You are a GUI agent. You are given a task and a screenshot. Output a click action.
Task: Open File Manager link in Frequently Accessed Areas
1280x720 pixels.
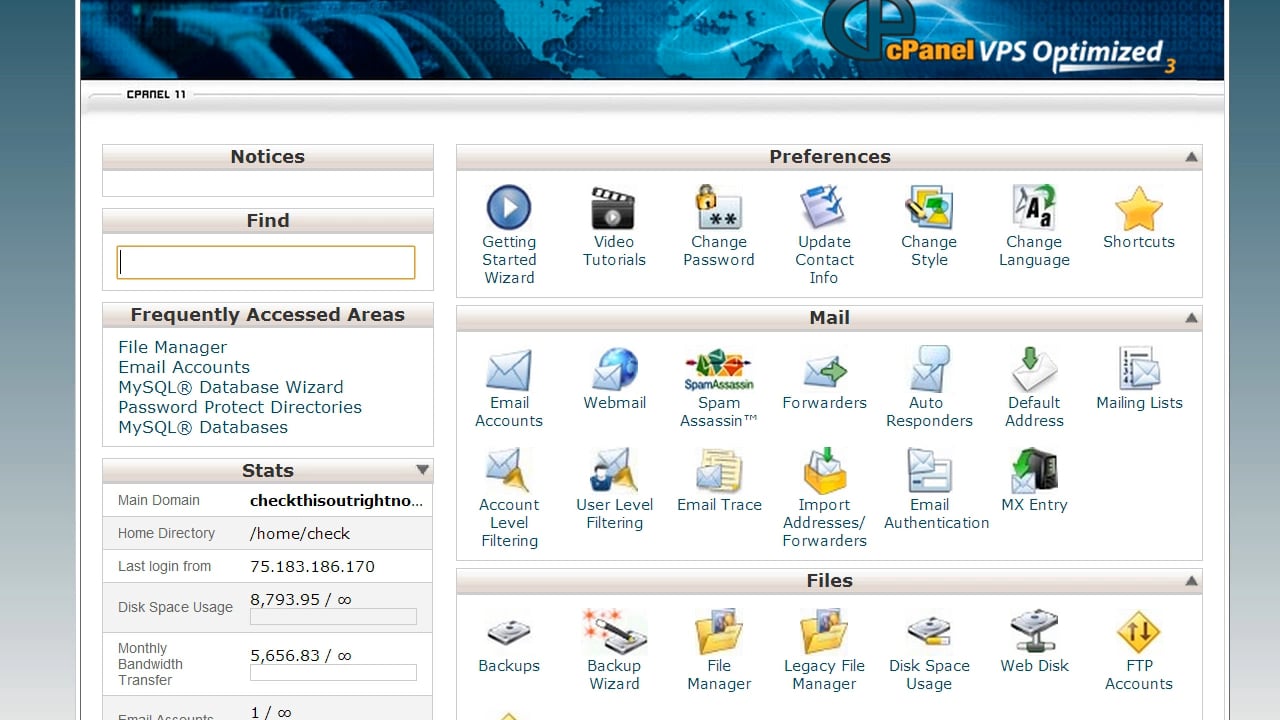pos(172,347)
